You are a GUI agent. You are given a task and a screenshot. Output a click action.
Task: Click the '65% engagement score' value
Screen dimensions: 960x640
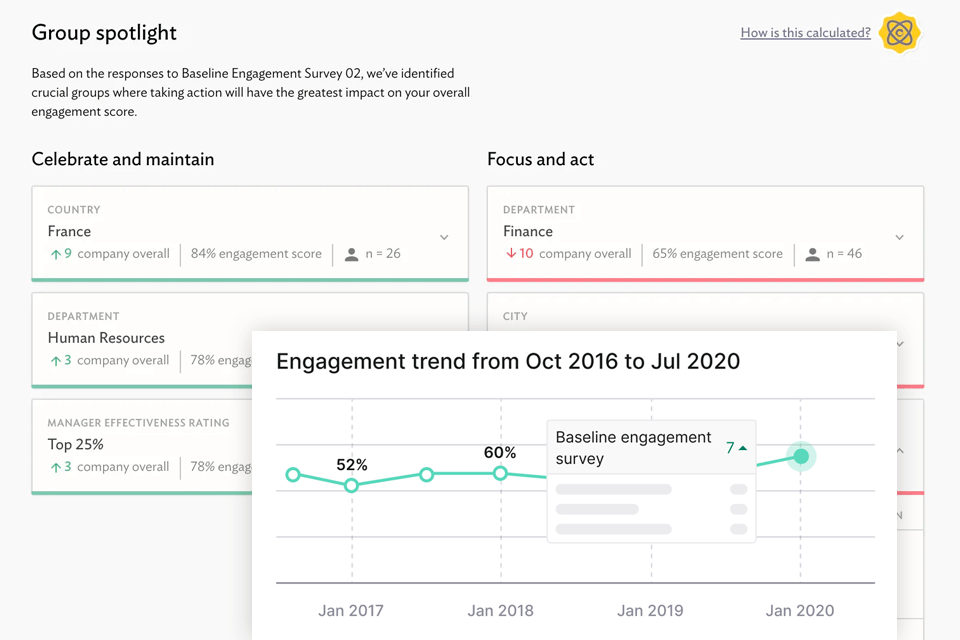point(718,254)
